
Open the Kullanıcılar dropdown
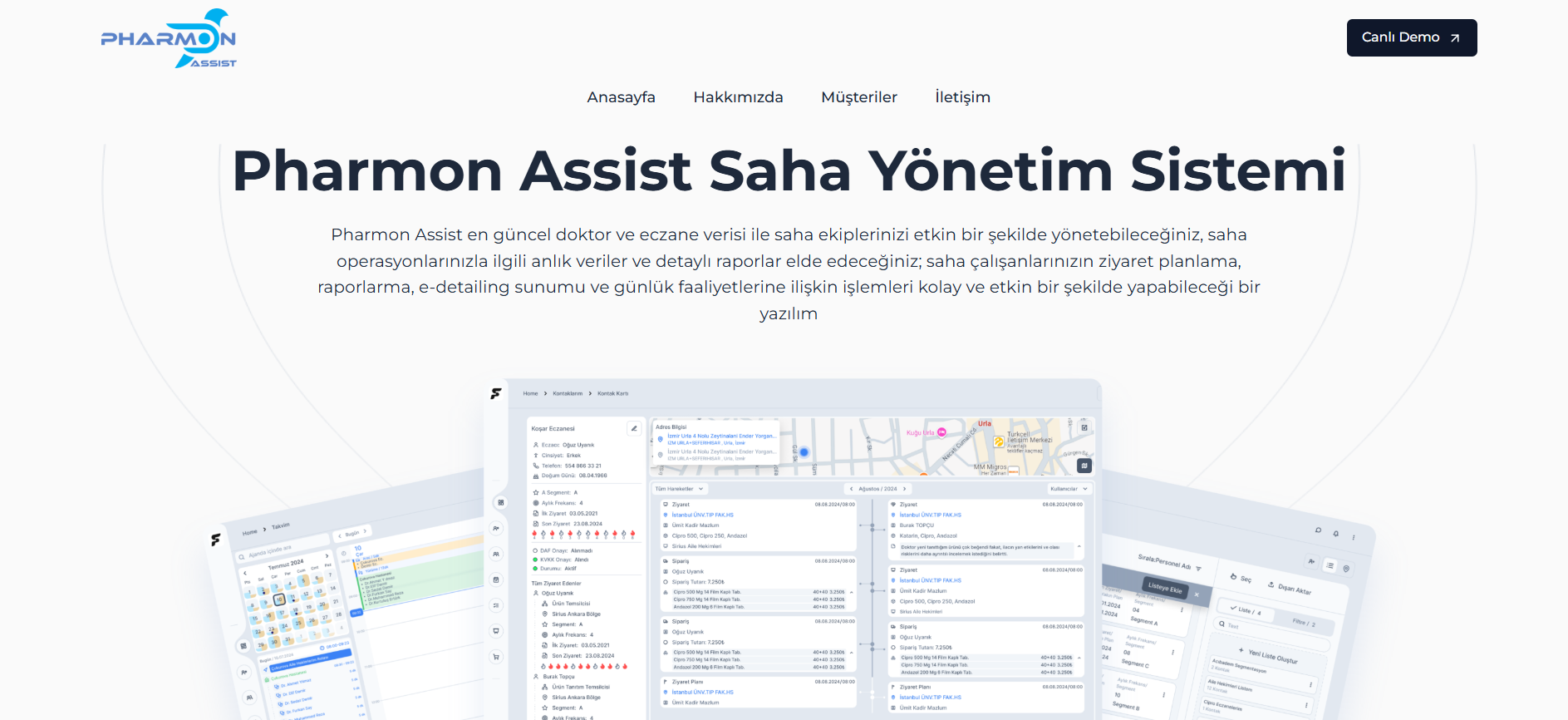pyautogui.click(x=1069, y=489)
